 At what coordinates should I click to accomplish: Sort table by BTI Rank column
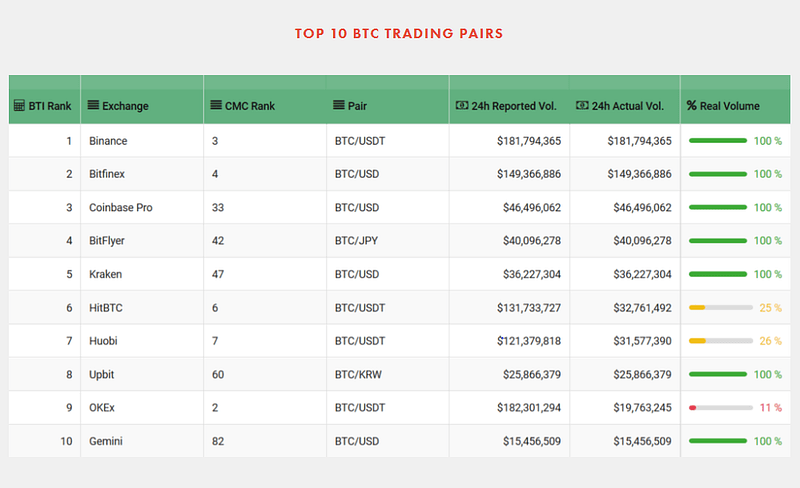[x=50, y=106]
